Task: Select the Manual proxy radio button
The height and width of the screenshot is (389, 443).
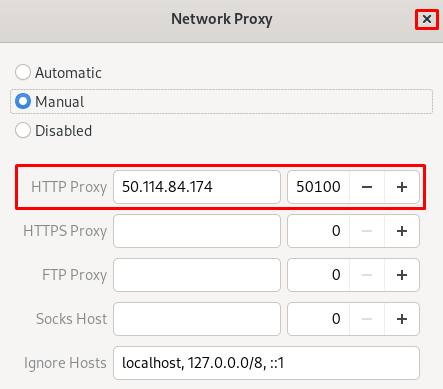Action: [x=23, y=101]
